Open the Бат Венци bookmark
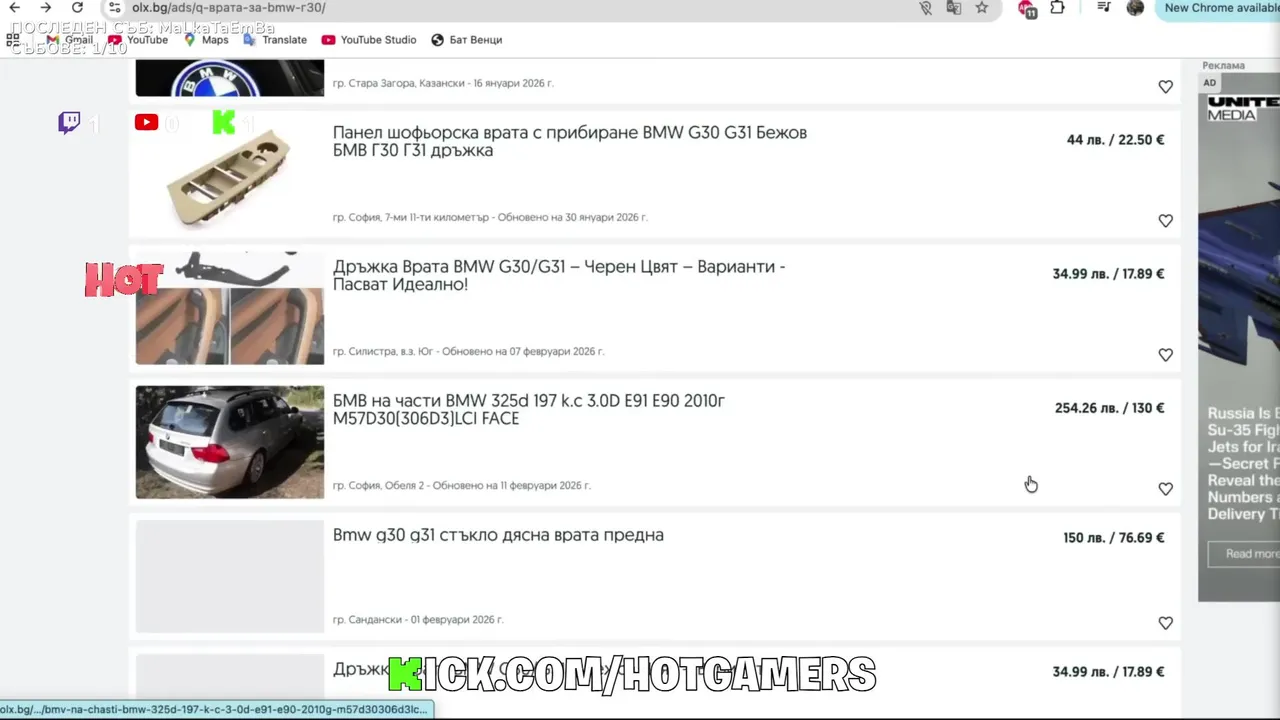1280x720 pixels. (x=466, y=40)
